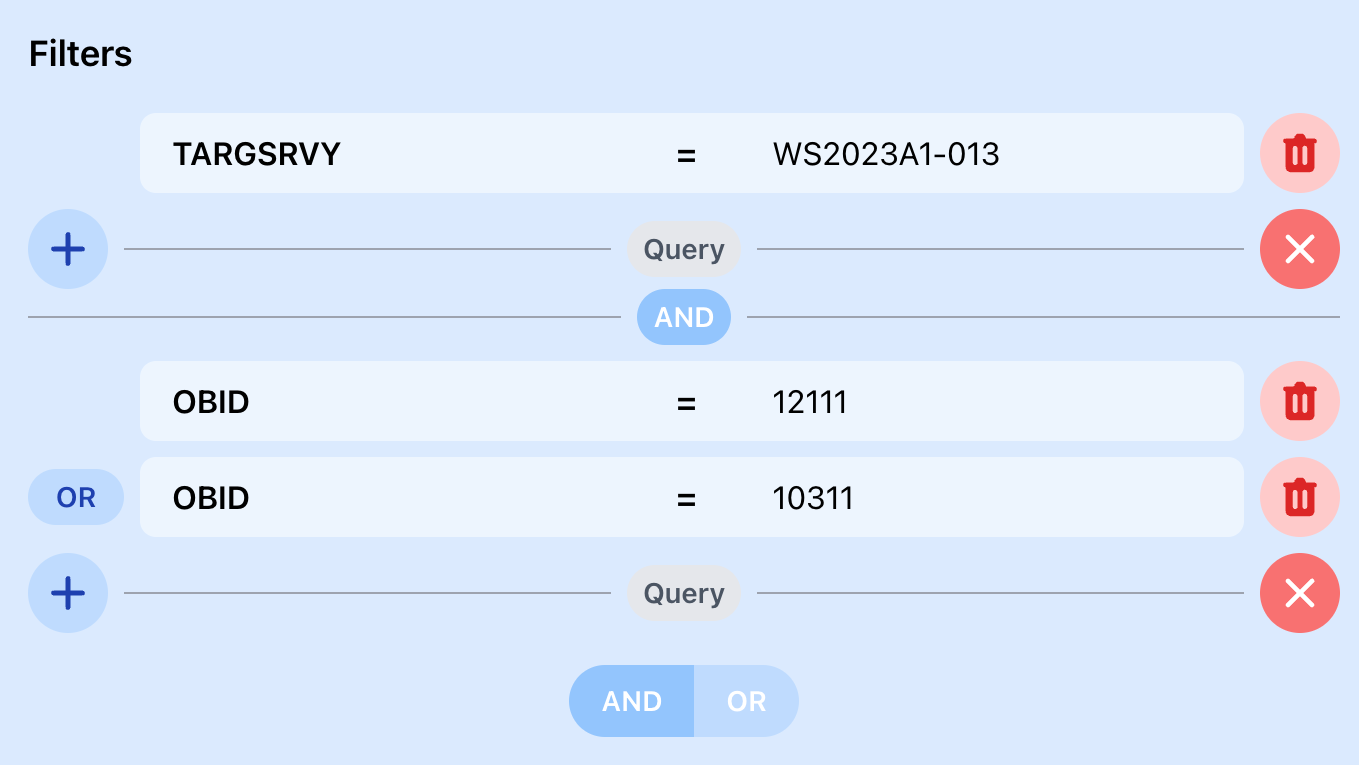Select OR in the bottom operator switch
Image resolution: width=1359 pixels, height=765 pixels.
click(746, 701)
